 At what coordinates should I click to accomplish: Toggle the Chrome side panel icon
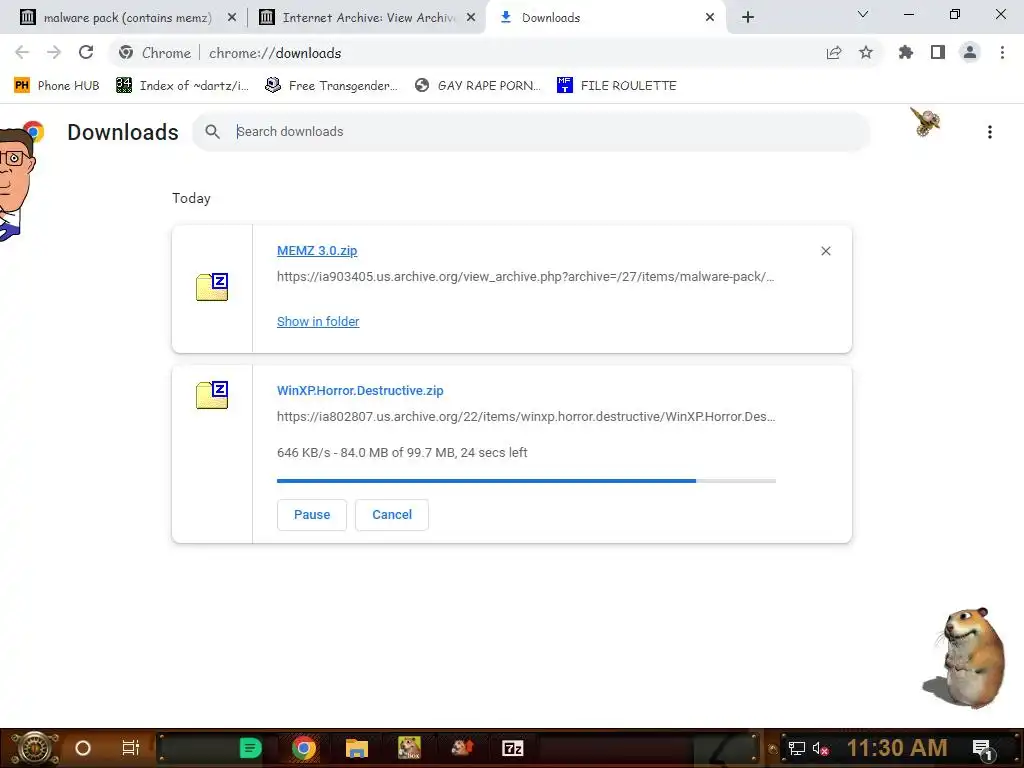click(938, 52)
